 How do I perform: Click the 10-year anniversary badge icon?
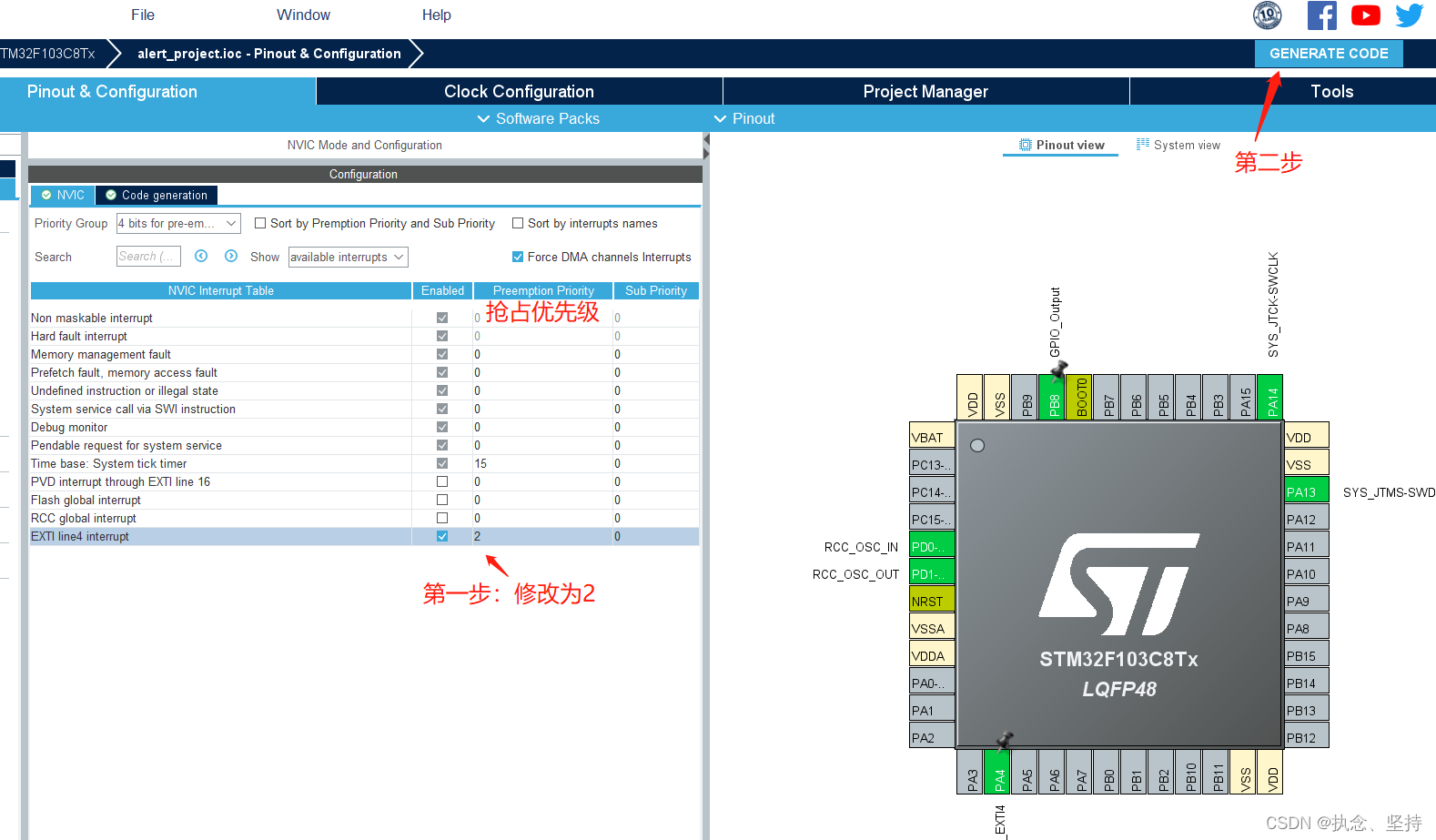[x=1268, y=15]
